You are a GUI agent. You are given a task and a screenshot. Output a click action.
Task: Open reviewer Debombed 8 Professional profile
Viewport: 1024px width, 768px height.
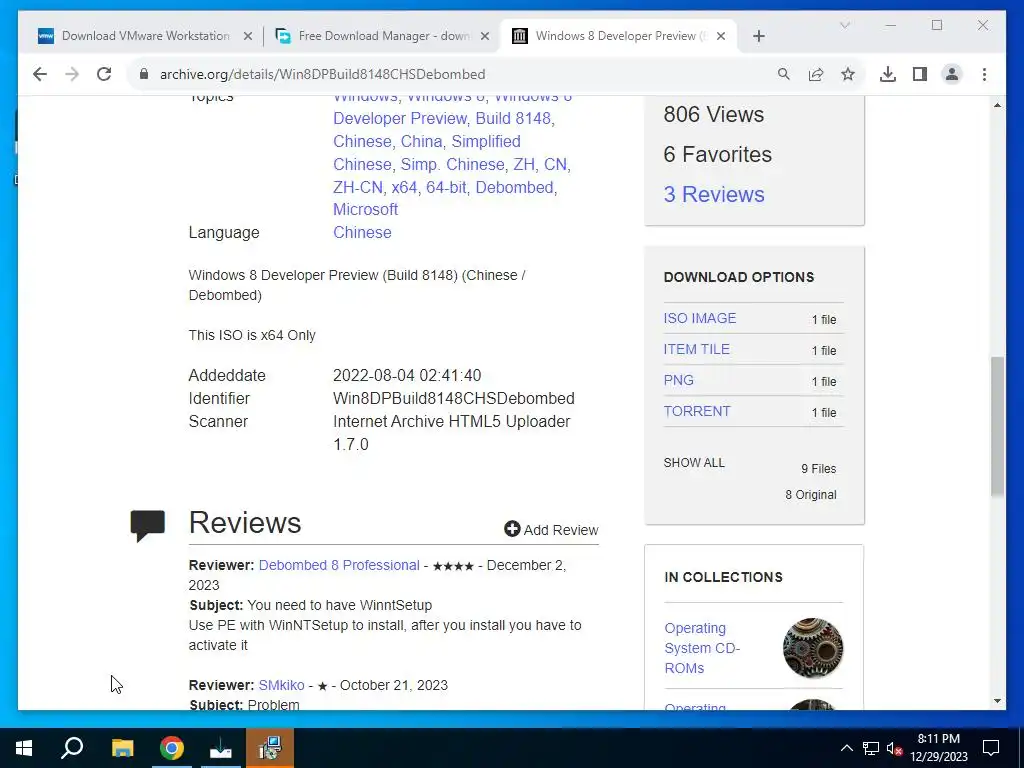tap(339, 565)
